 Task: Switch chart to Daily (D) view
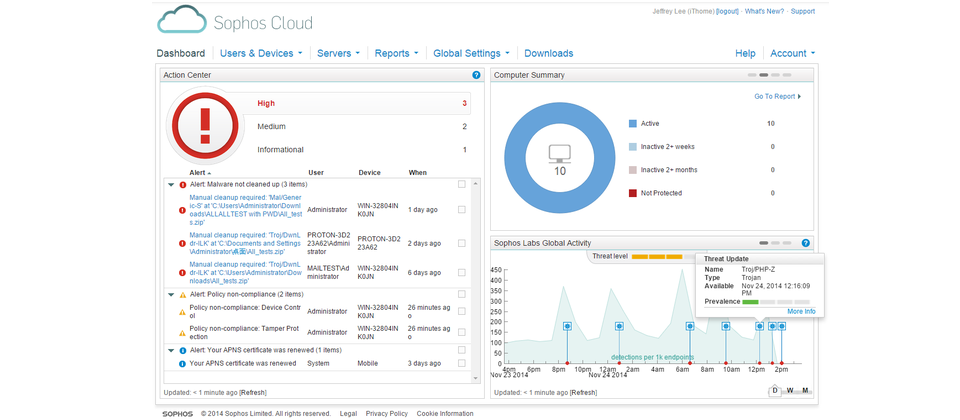coord(775,391)
